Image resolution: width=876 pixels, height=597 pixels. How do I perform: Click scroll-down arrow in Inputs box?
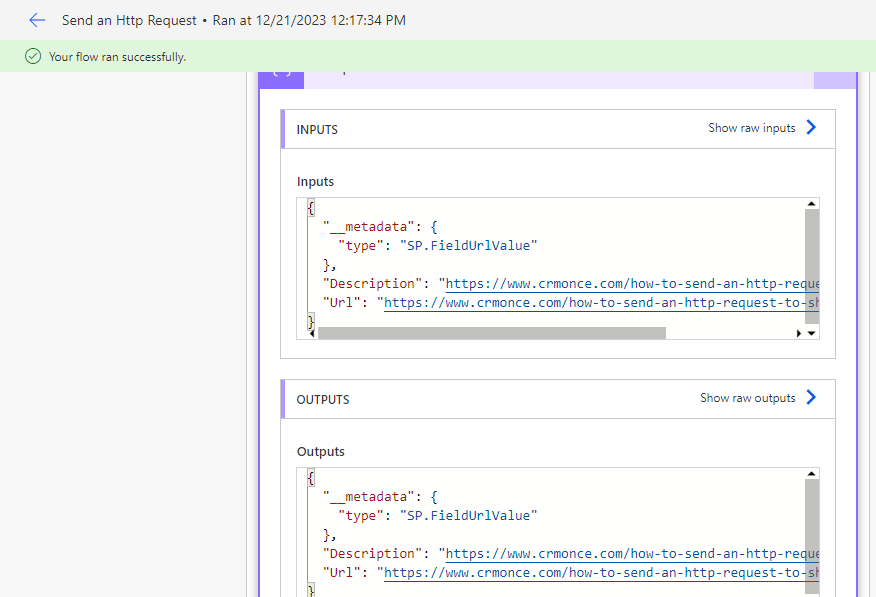[812, 333]
